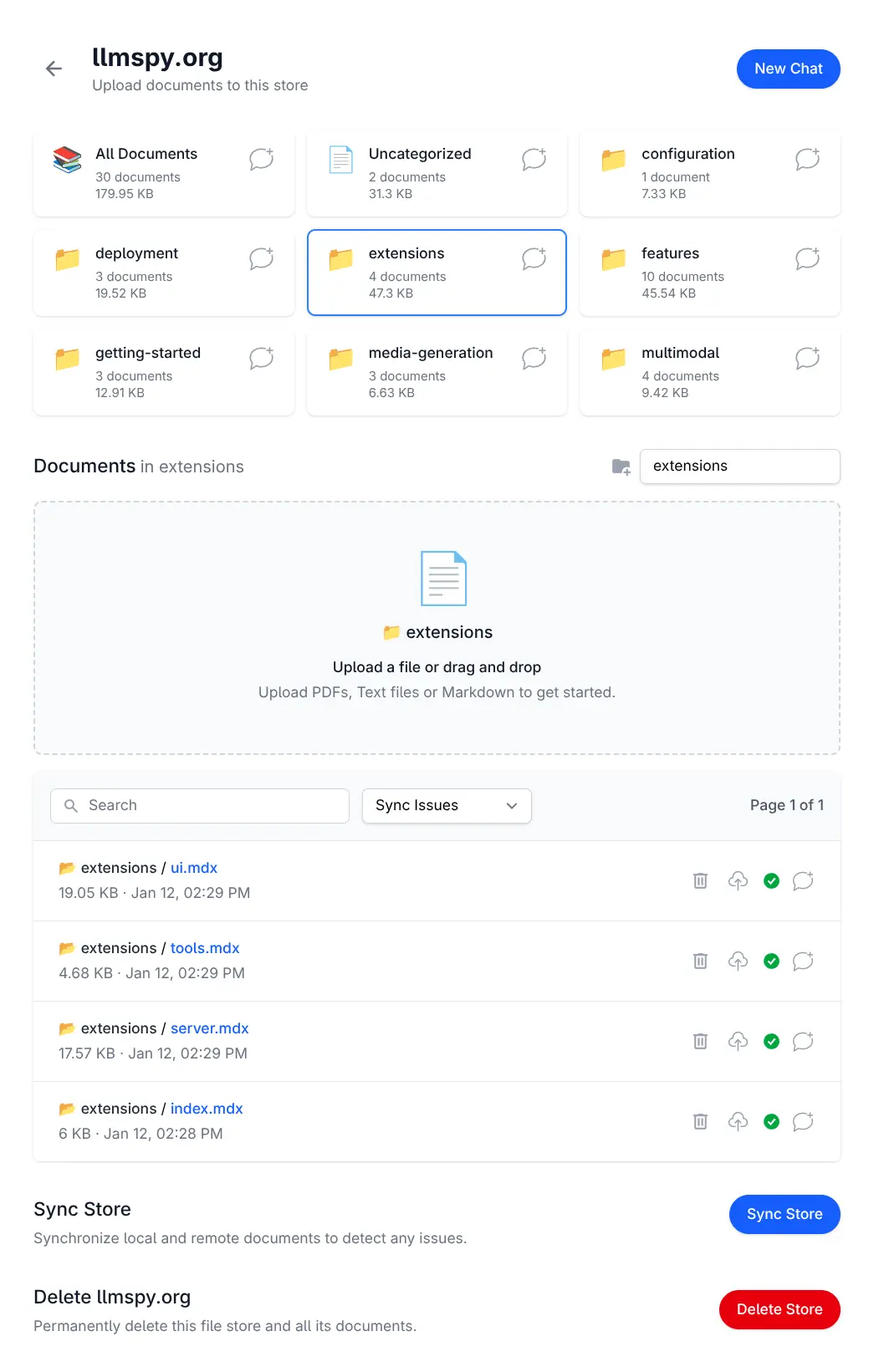Select the deployment folder card
Screen dimensions: 874x1372
(x=151, y=273)
